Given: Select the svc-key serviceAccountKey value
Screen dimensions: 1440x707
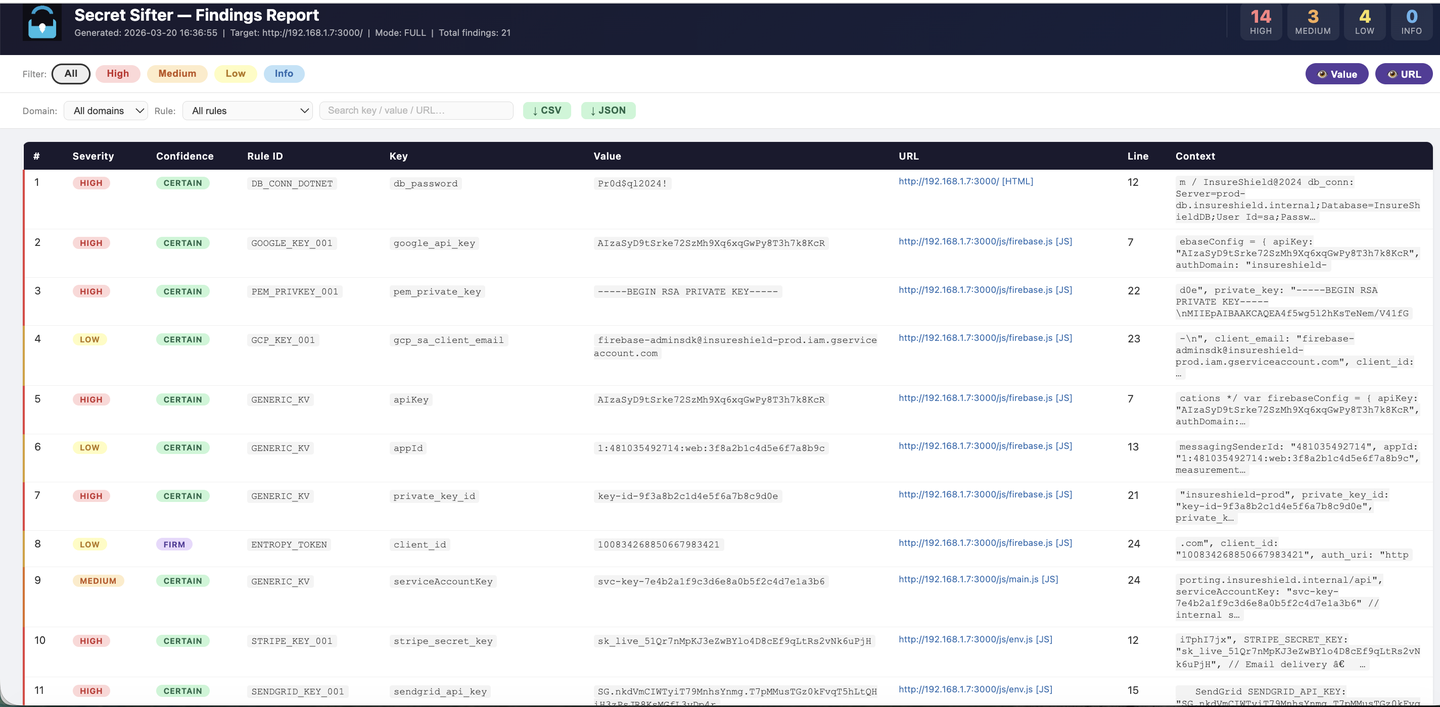Looking at the screenshot, I should (x=711, y=581).
